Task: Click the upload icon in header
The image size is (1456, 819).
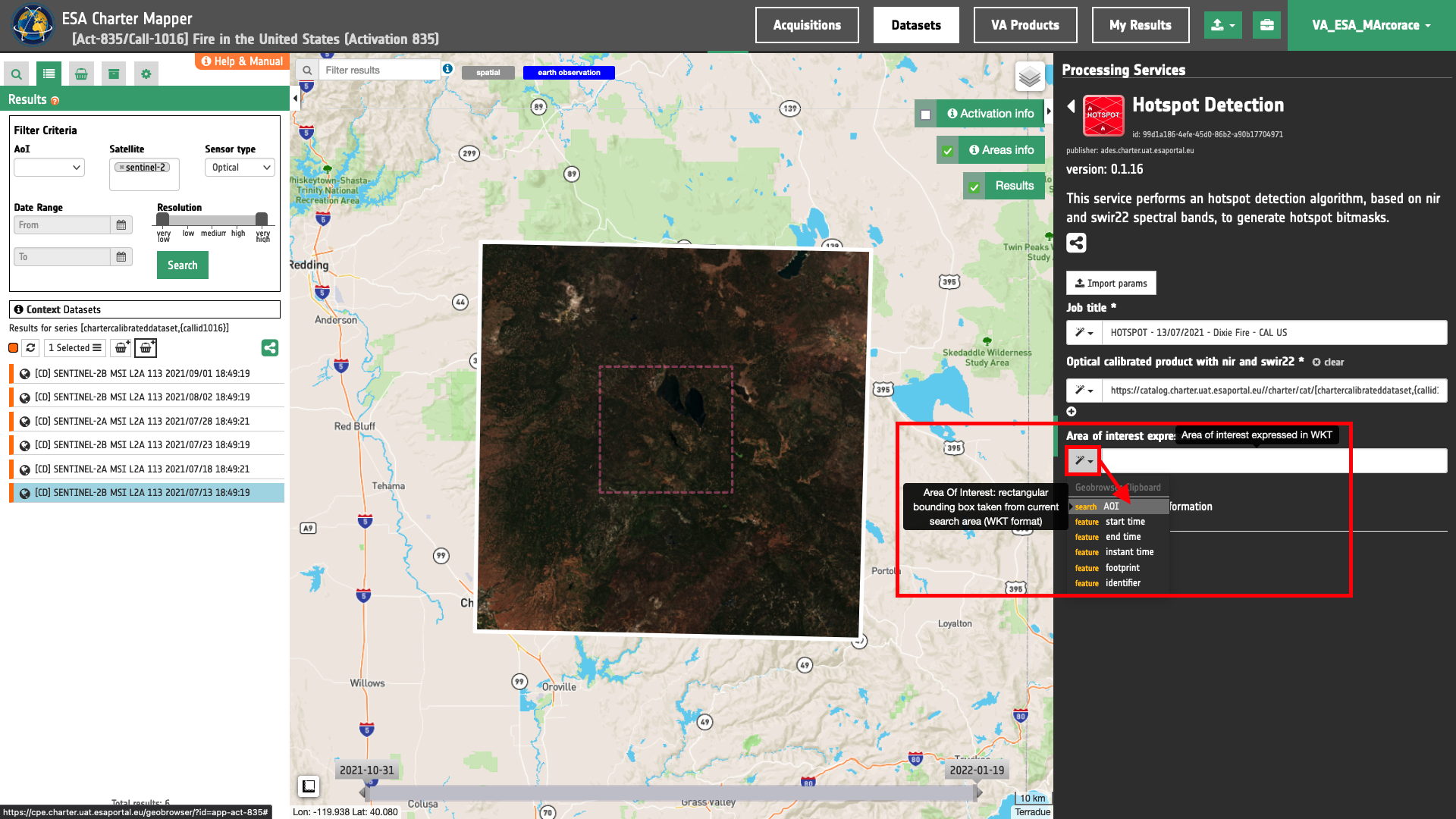Action: 1222,25
